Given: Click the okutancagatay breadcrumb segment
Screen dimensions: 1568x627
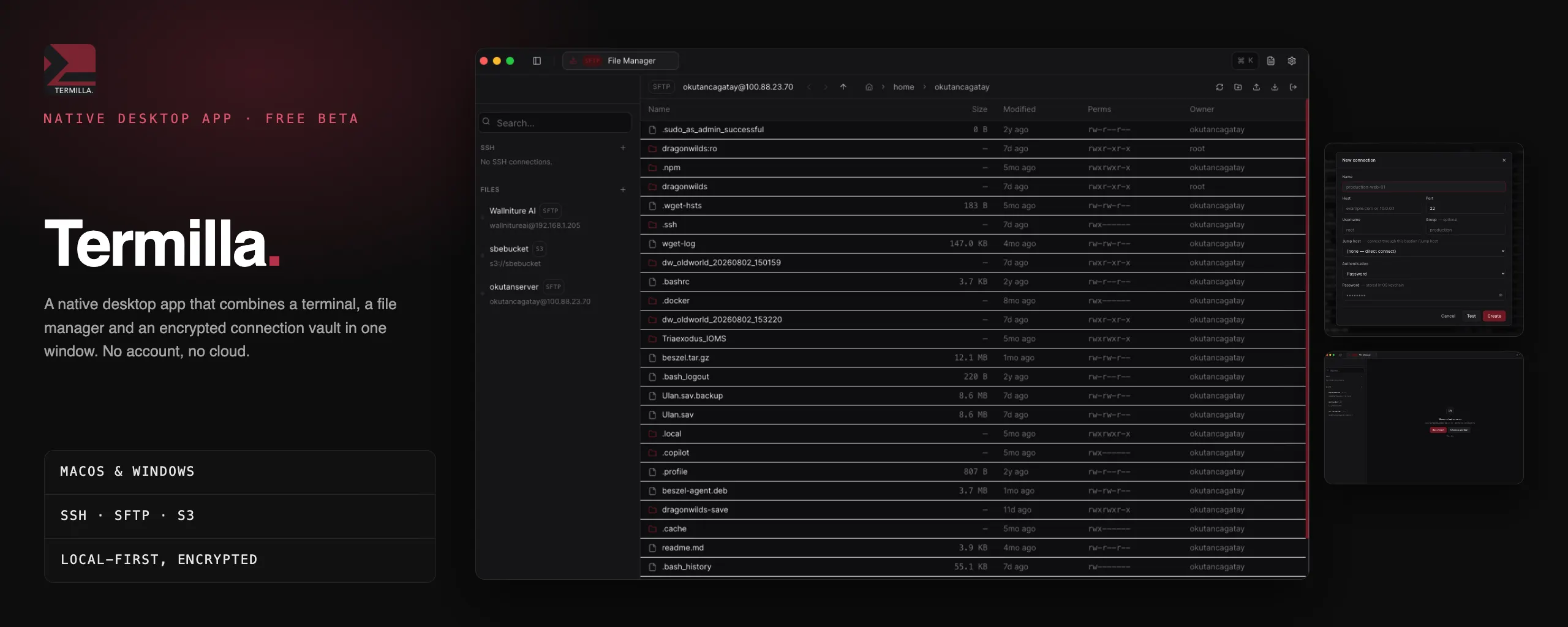Looking at the screenshot, I should coord(962,87).
